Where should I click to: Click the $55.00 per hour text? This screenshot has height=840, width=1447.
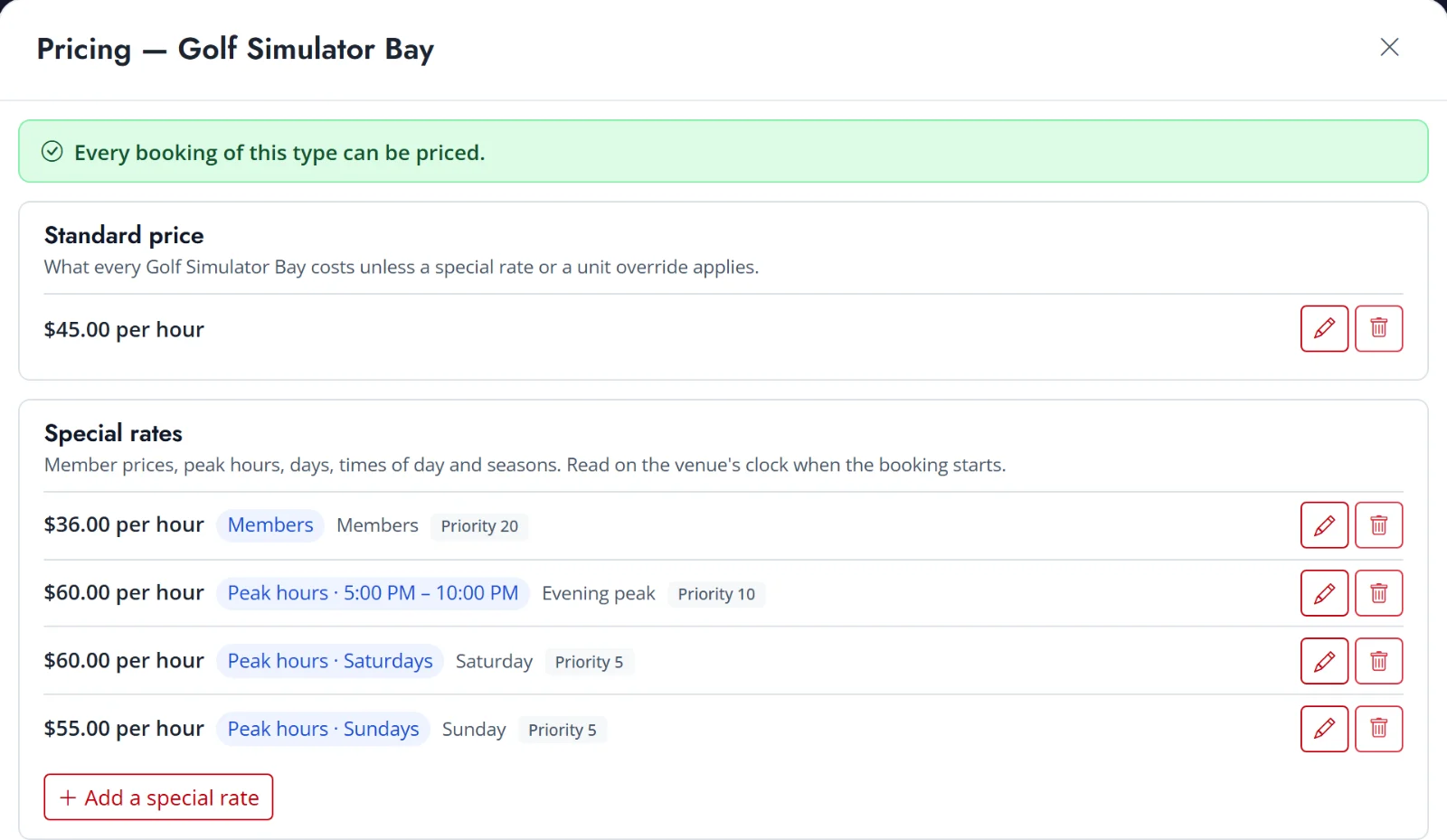[124, 728]
